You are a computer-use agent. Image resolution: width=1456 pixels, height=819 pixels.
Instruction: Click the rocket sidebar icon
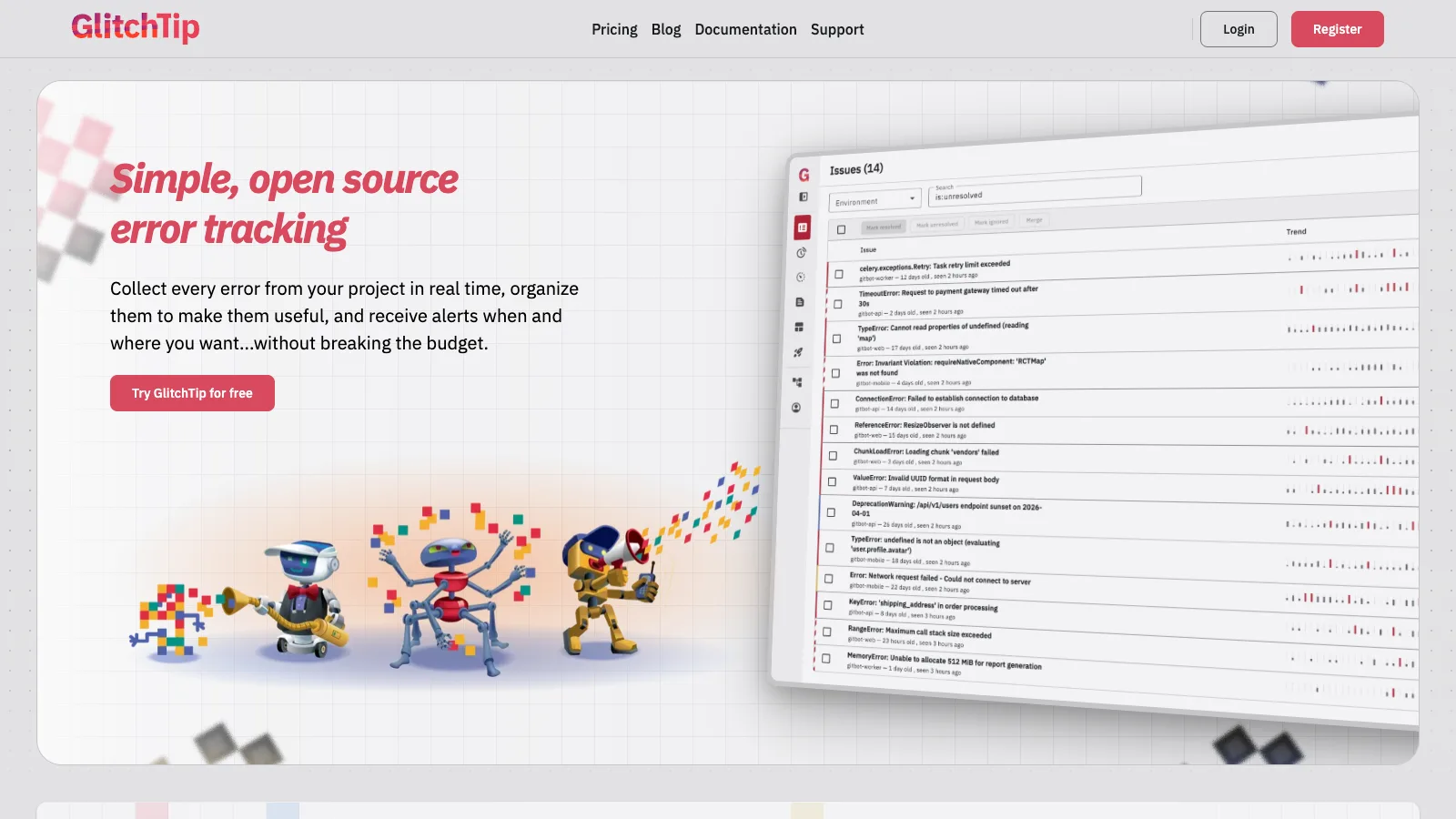click(x=798, y=352)
